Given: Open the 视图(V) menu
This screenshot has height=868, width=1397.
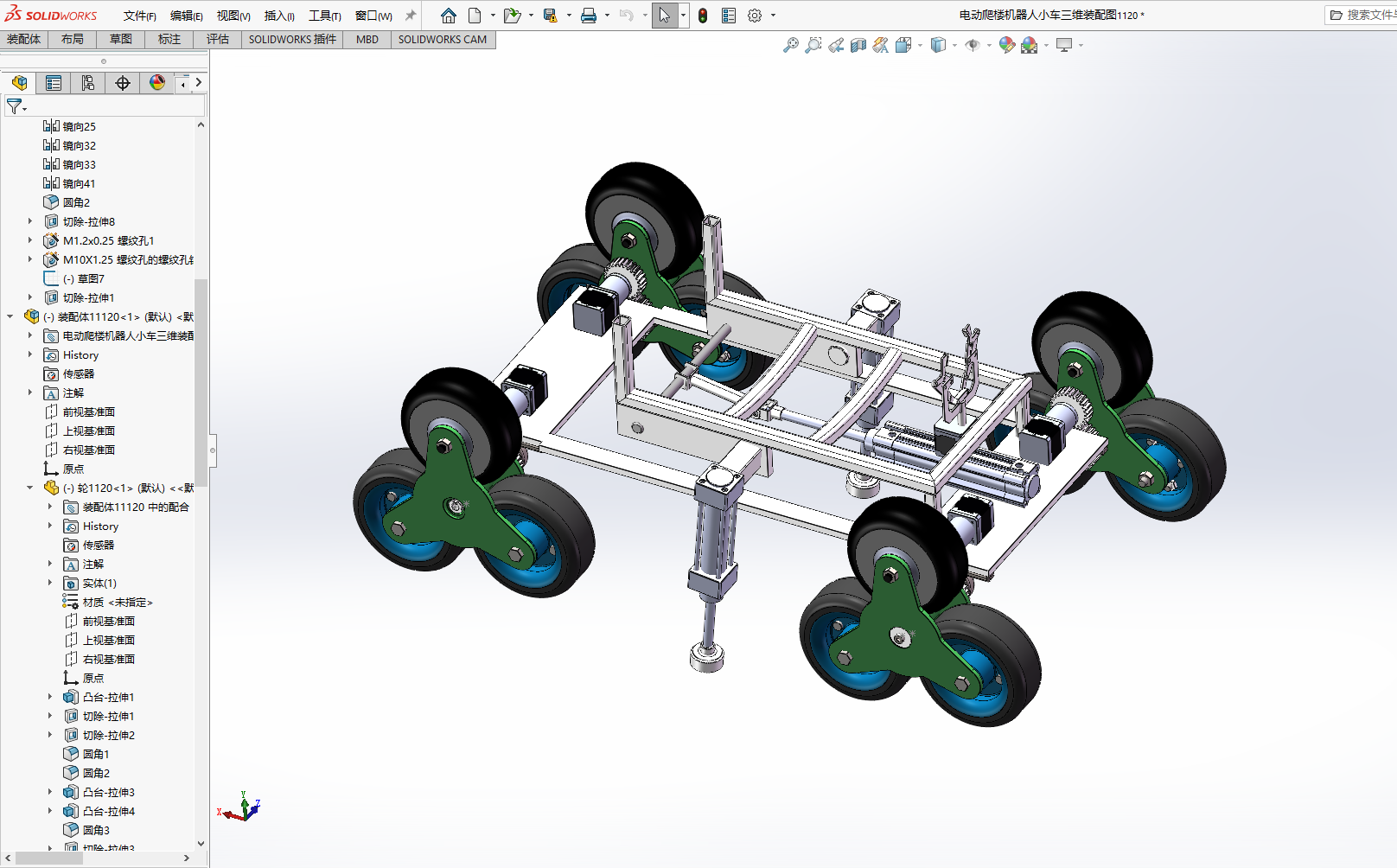Looking at the screenshot, I should point(233,16).
